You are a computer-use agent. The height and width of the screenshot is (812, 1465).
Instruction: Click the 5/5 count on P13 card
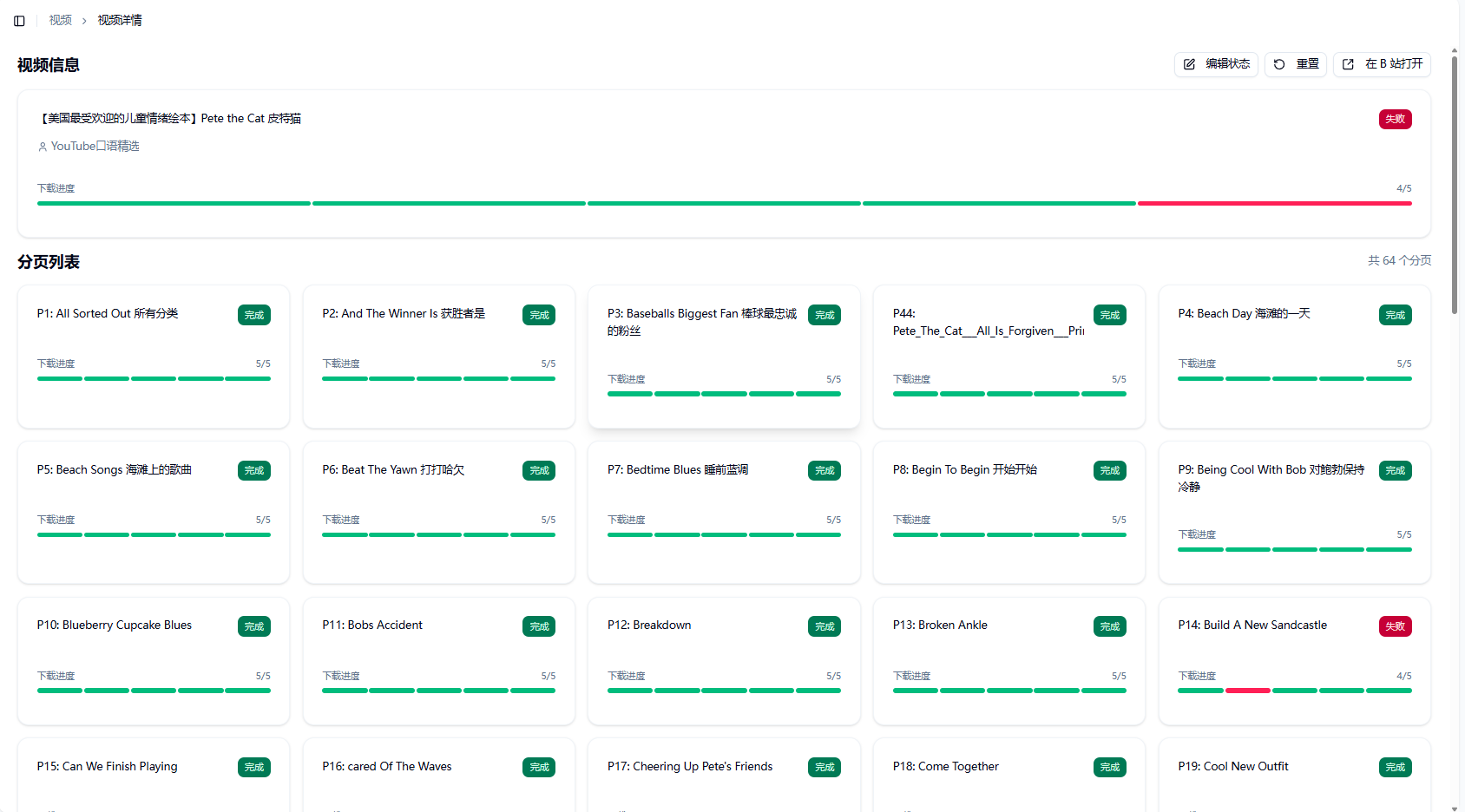[x=1119, y=676]
